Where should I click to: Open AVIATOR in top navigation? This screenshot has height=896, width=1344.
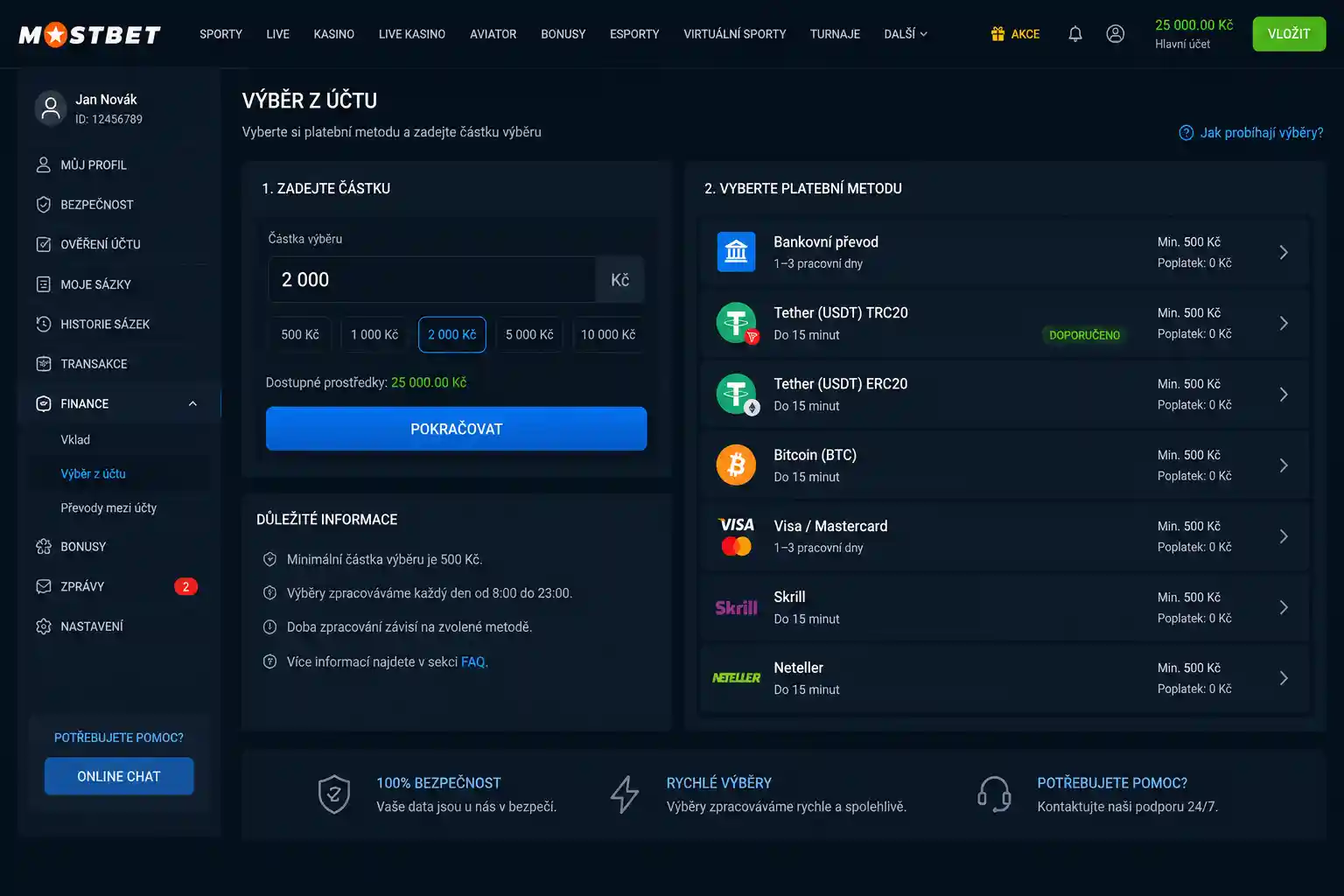point(493,34)
